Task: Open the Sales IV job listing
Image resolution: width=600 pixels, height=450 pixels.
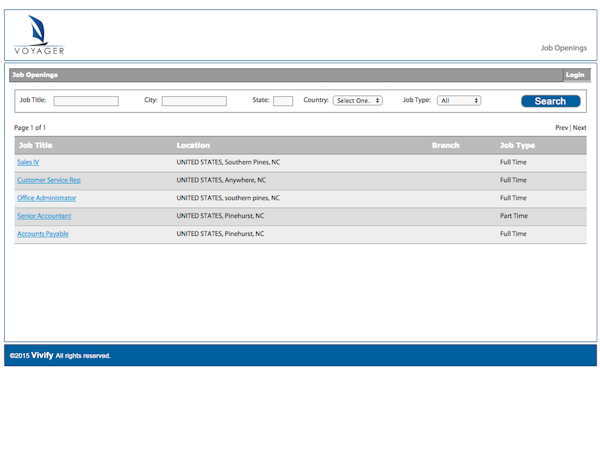Action: [x=28, y=162]
